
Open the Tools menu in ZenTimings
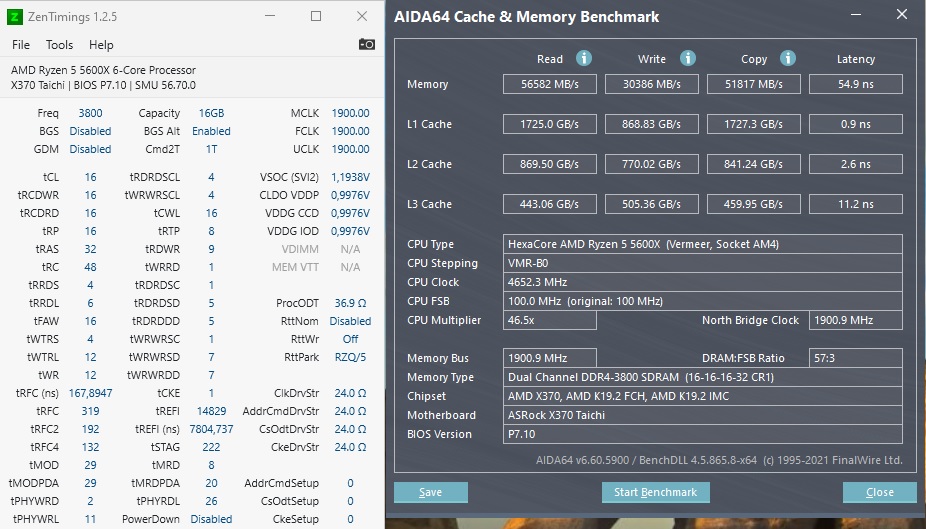[x=60, y=45]
